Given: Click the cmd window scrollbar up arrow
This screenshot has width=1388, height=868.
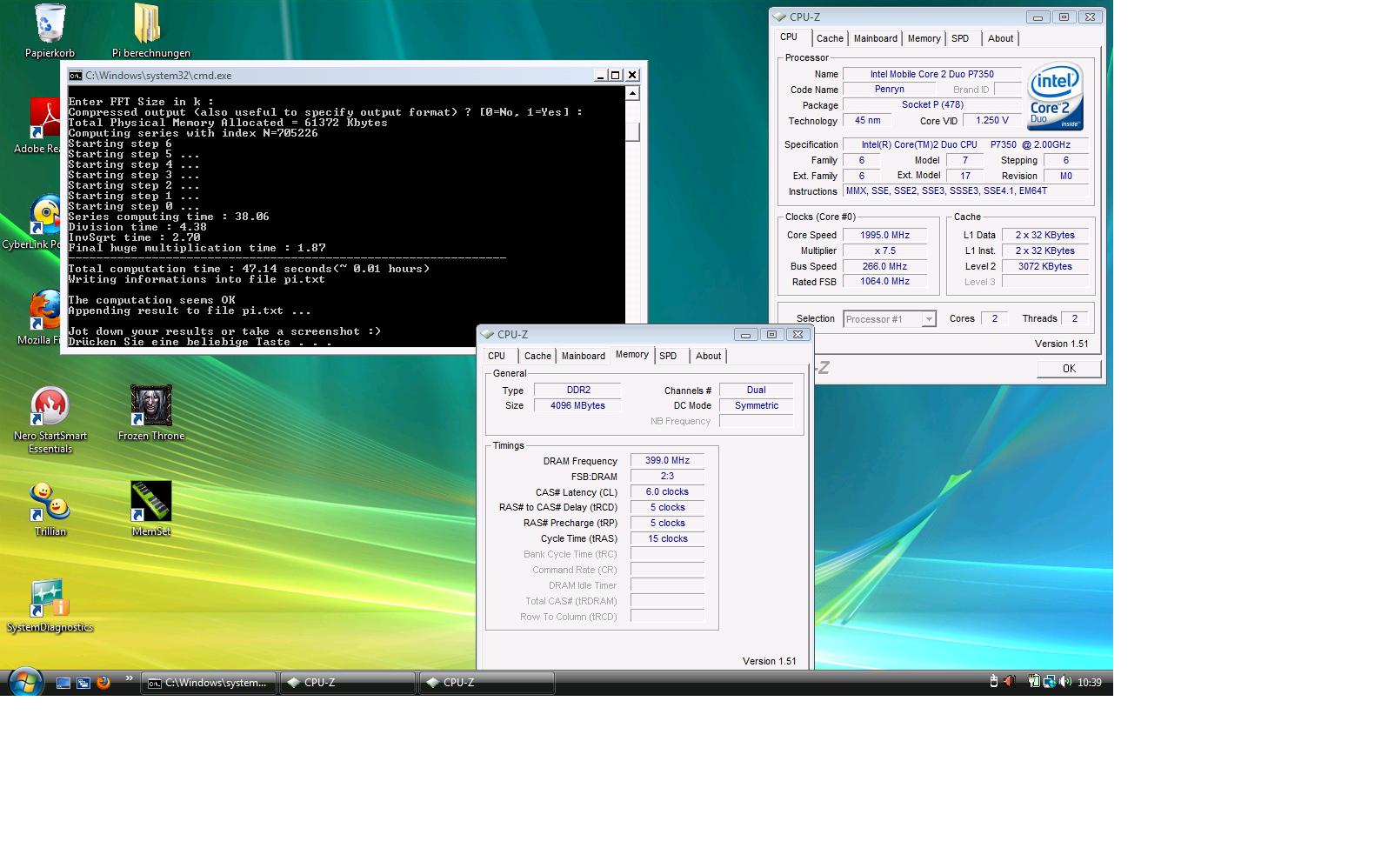Looking at the screenshot, I should pos(632,93).
